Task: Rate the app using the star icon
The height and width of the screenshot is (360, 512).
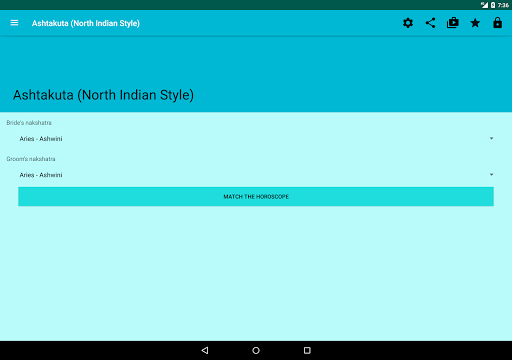Action: click(475, 23)
